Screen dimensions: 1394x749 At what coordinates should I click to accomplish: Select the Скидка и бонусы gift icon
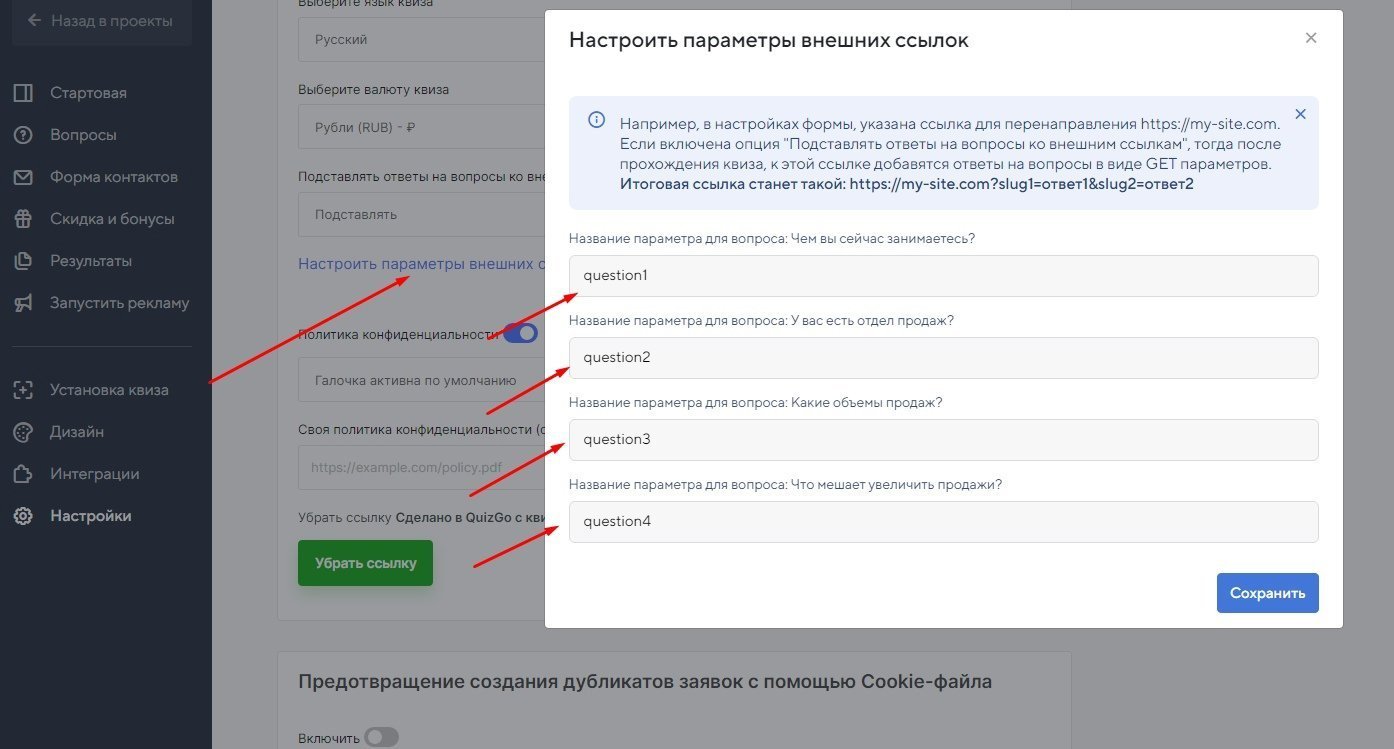[23, 219]
